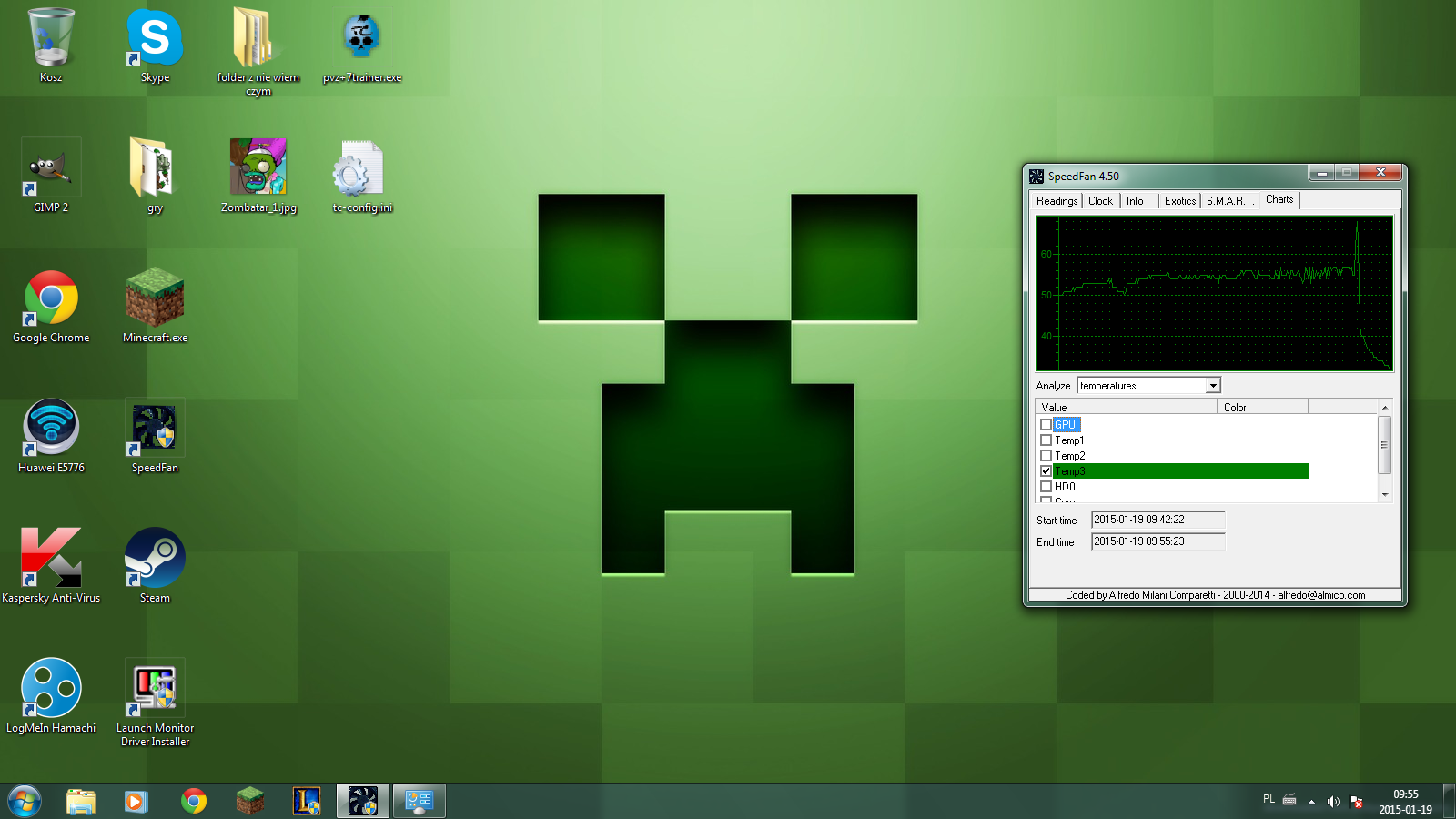The height and width of the screenshot is (819, 1456).
Task: Select the Minecraft.exe desktop icon
Action: tap(155, 306)
